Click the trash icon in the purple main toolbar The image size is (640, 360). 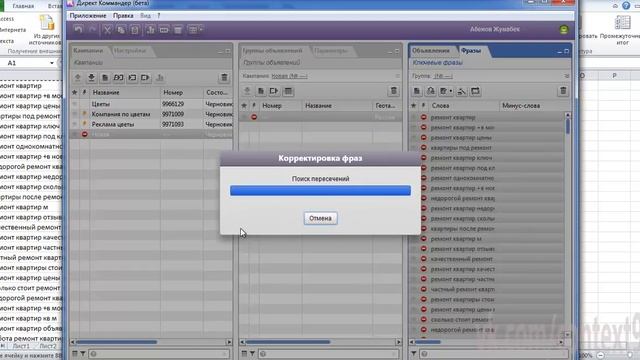178,30
